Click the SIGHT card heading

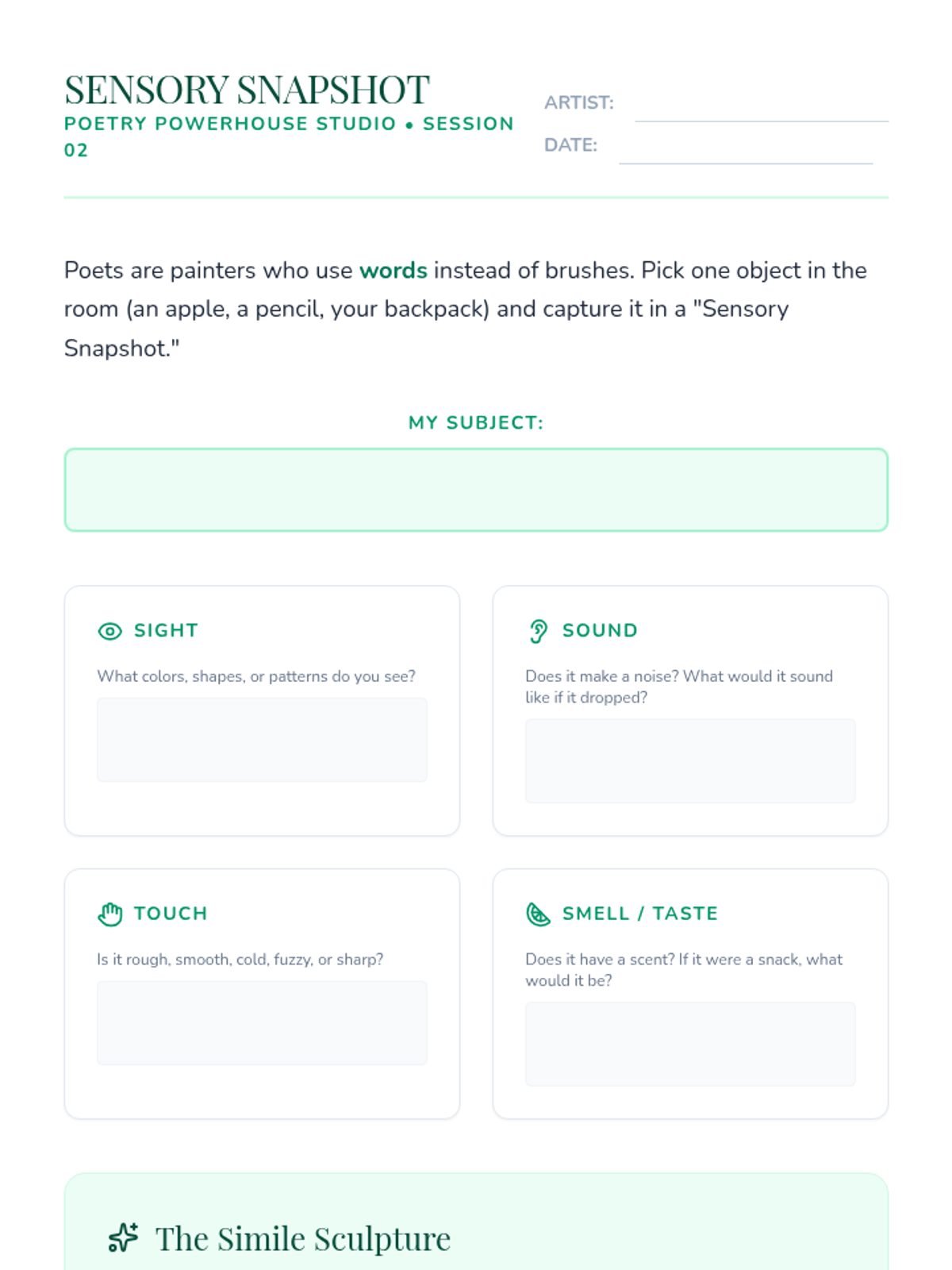pos(166,630)
